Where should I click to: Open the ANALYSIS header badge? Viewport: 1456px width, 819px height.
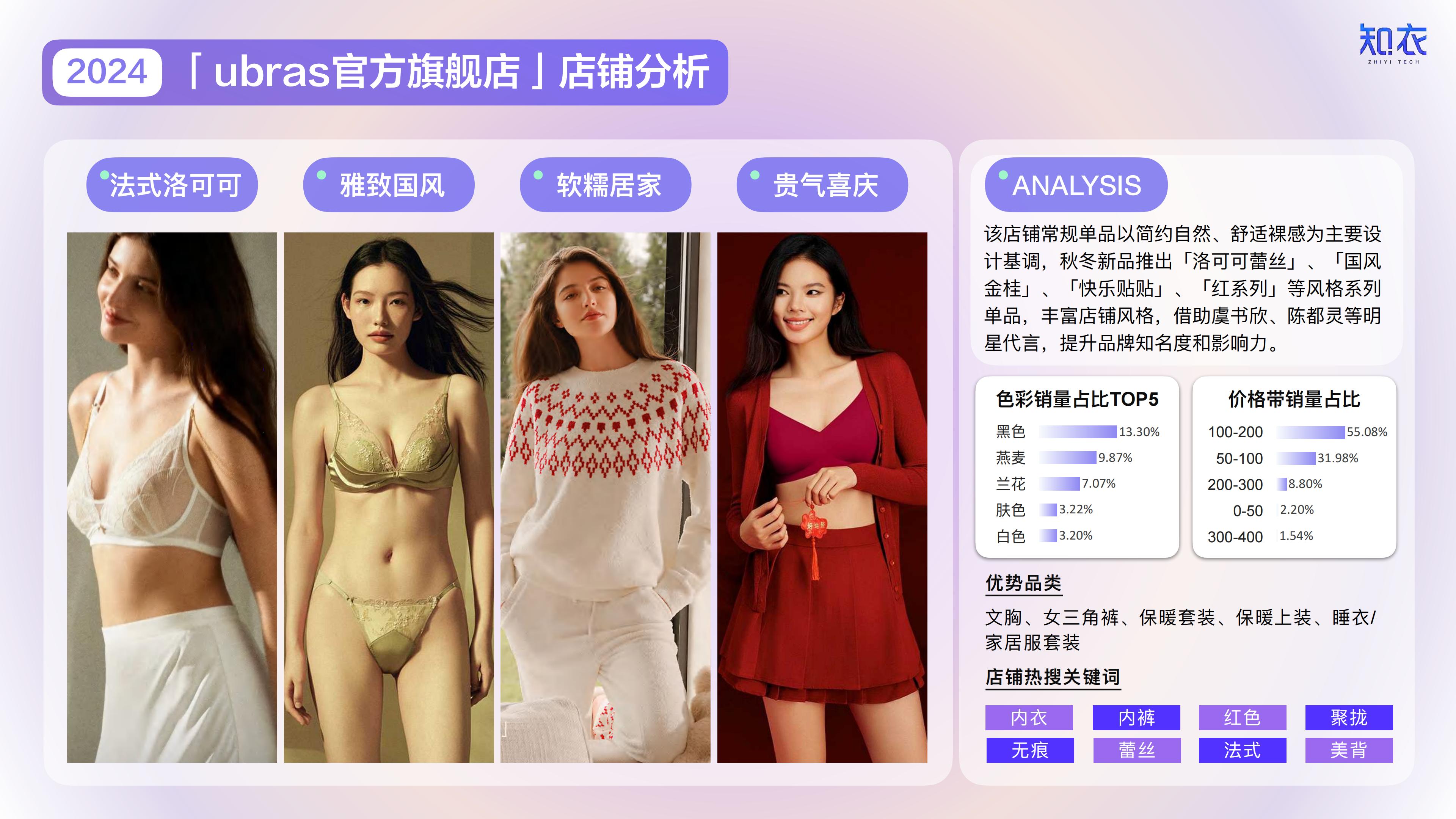1076,185
